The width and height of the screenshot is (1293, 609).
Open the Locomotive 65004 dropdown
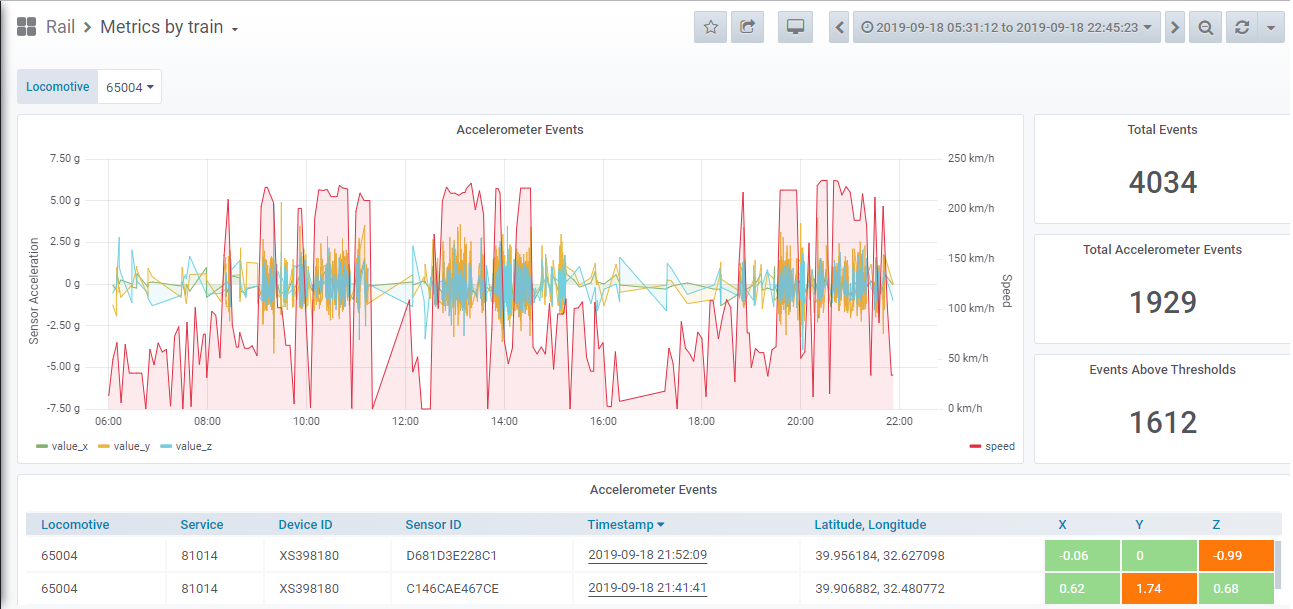pos(130,87)
